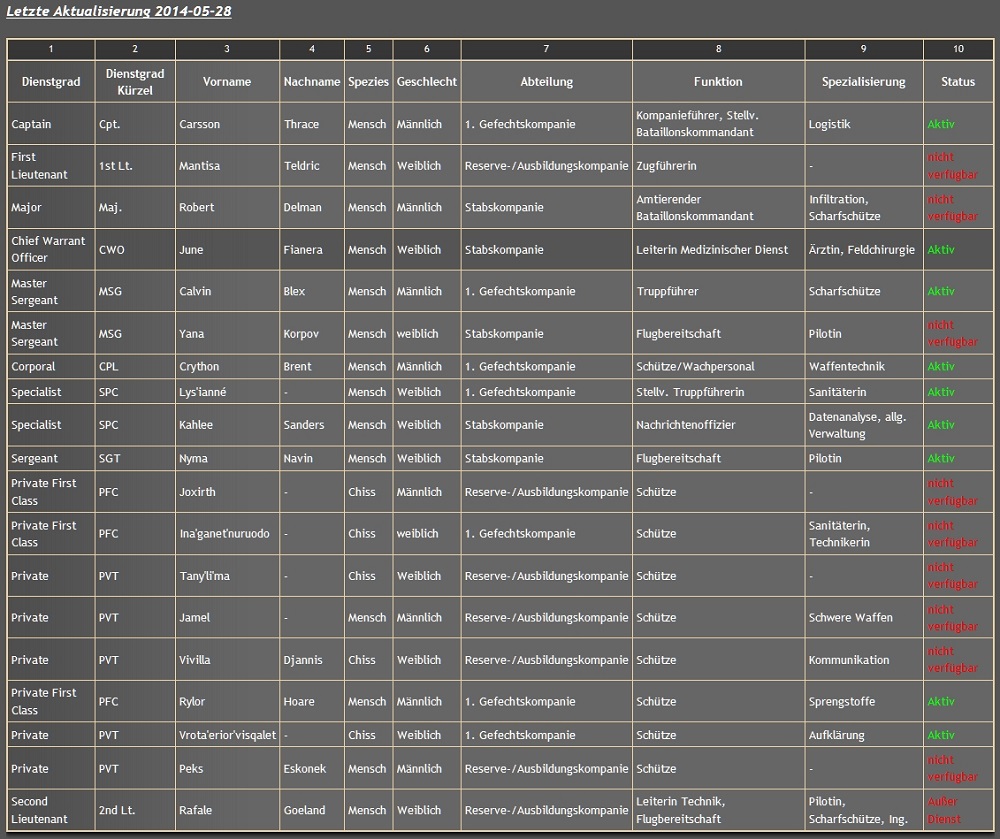This screenshot has width=1000, height=839.
Task: Select the "Funktion" column header
Action: 718,82
